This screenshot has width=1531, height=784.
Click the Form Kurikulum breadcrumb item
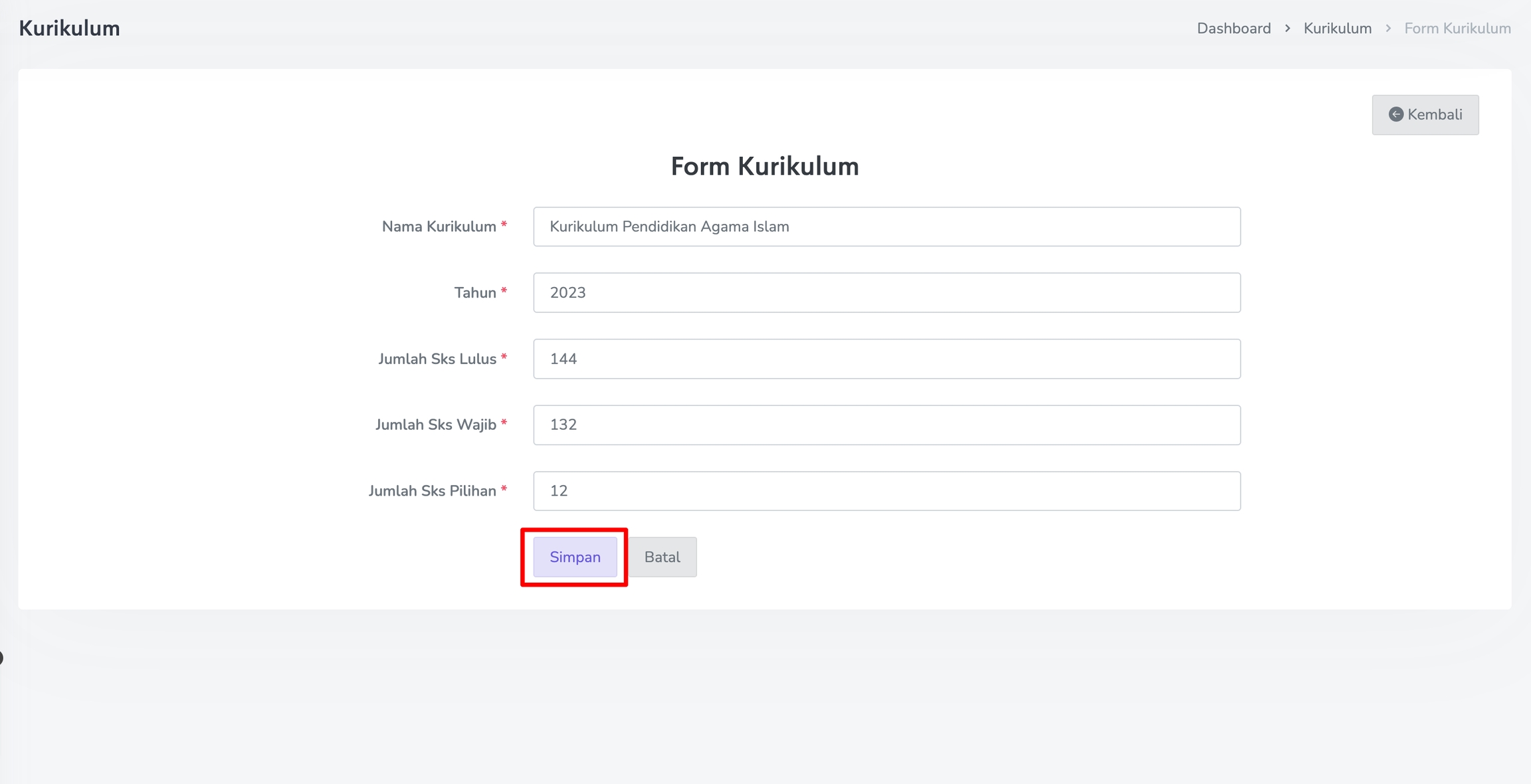pos(1457,29)
